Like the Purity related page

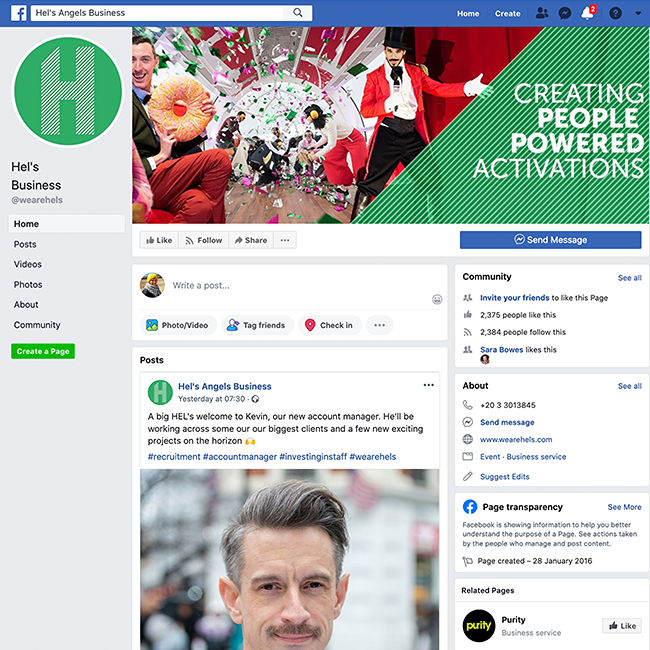(622, 626)
